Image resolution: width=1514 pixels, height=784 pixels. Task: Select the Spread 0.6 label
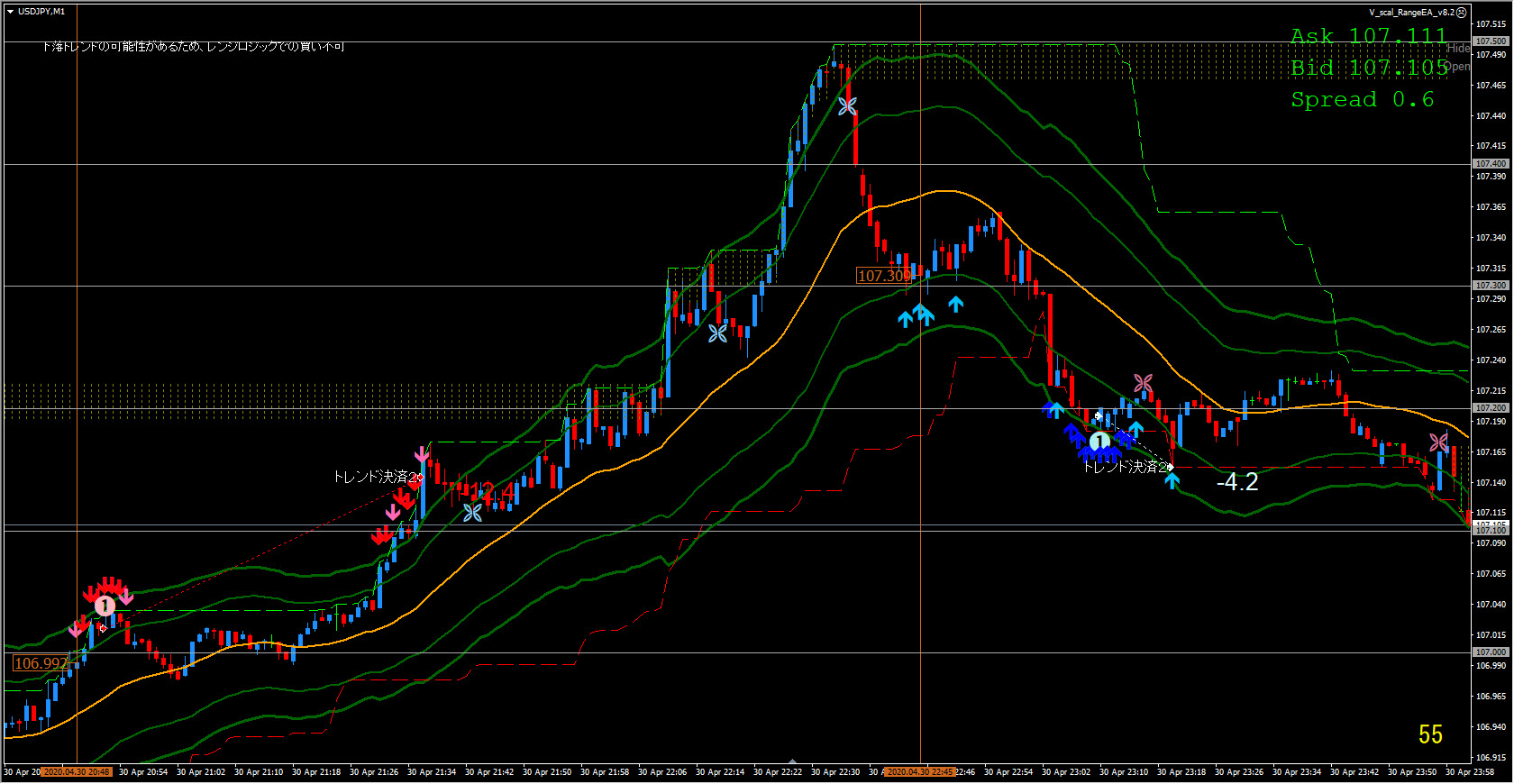pos(1362,99)
